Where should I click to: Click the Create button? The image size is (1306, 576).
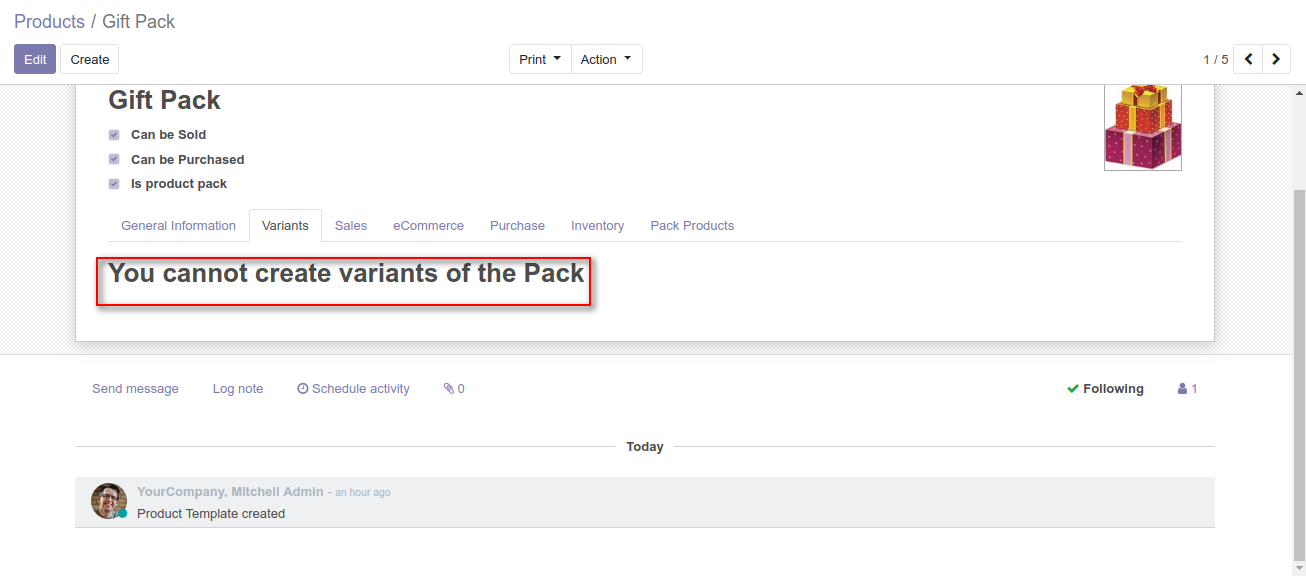[89, 59]
